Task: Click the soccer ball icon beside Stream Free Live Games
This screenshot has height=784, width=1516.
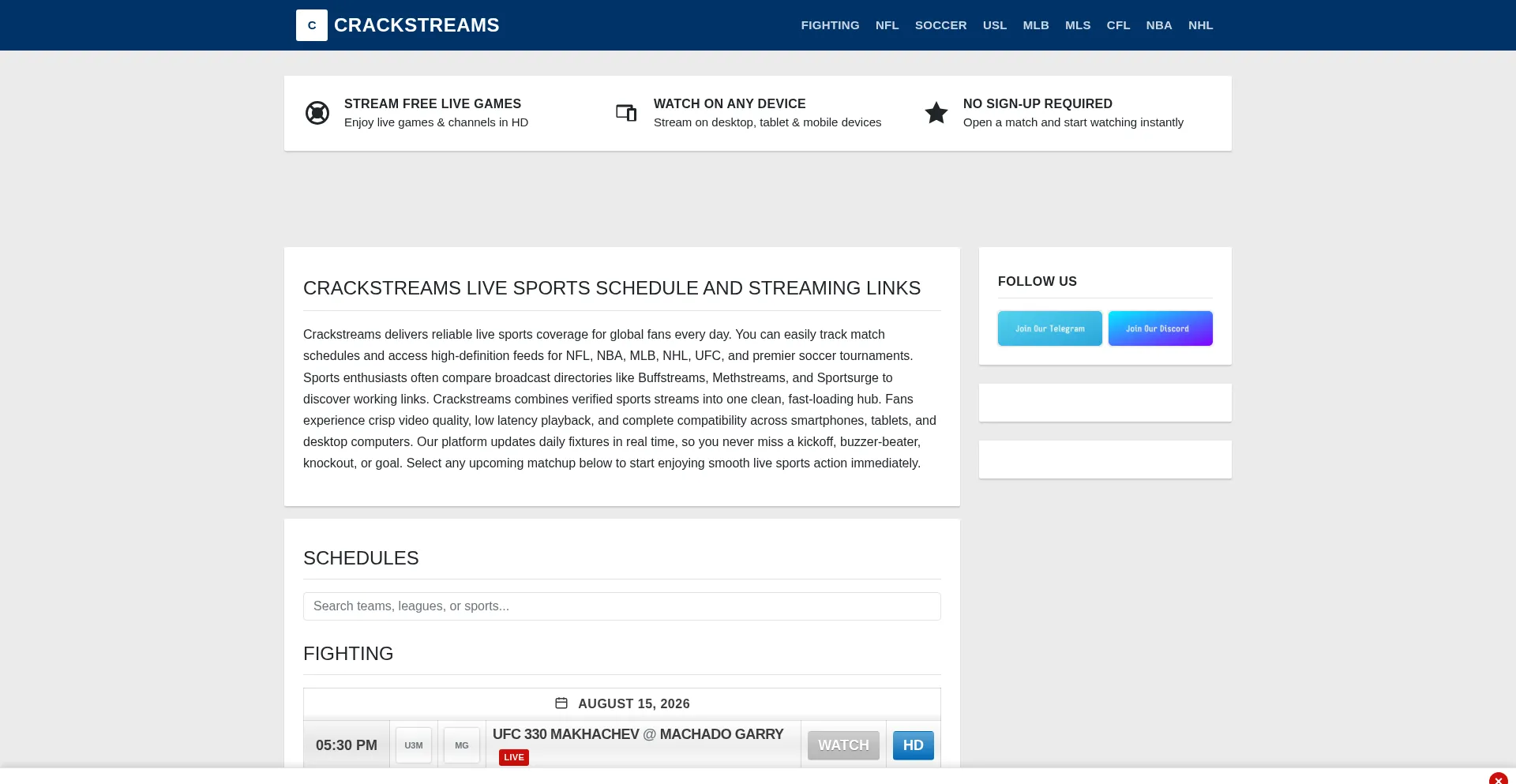Action: [x=317, y=113]
